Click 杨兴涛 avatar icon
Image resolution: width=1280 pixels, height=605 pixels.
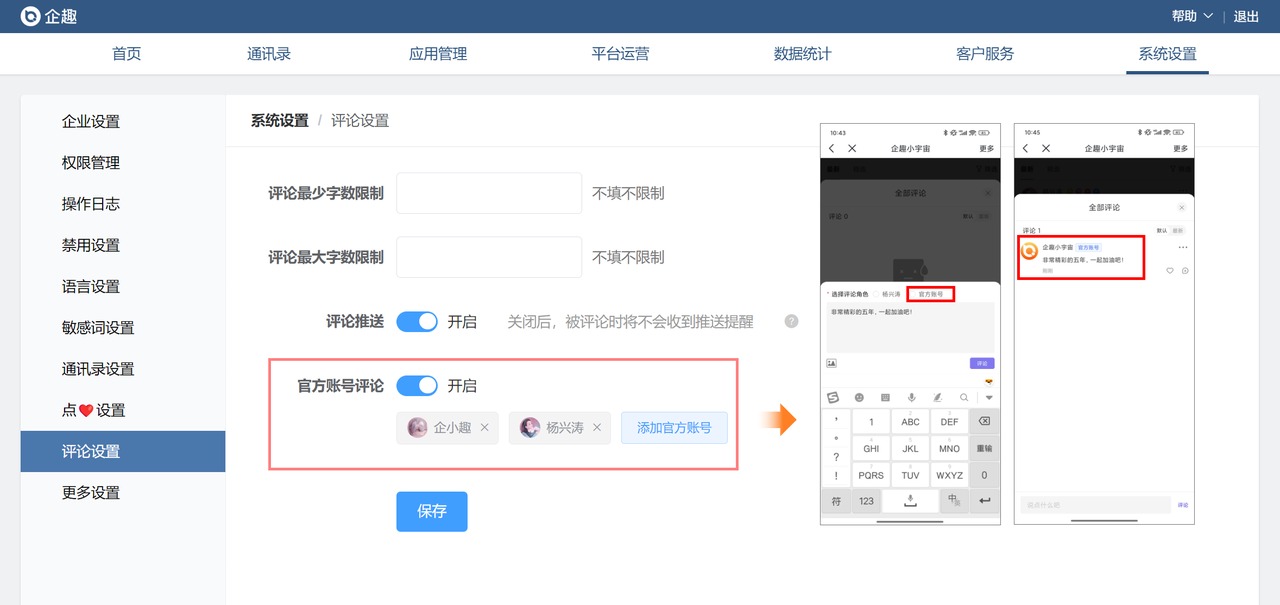tap(530, 428)
